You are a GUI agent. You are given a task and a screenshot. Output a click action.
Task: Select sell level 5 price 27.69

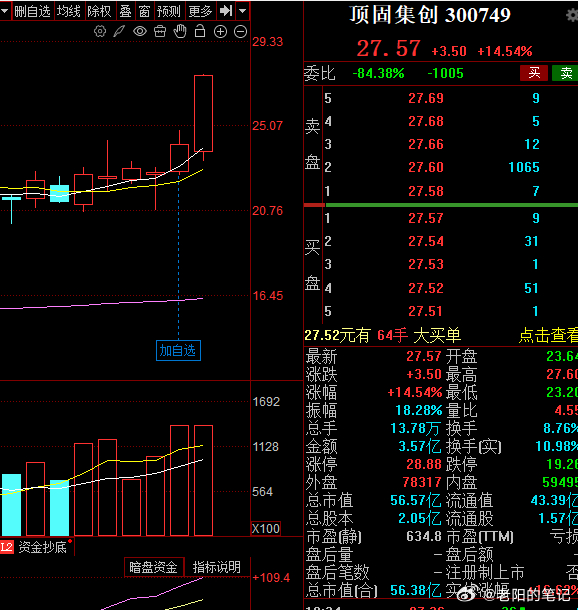pyautogui.click(x=426, y=98)
